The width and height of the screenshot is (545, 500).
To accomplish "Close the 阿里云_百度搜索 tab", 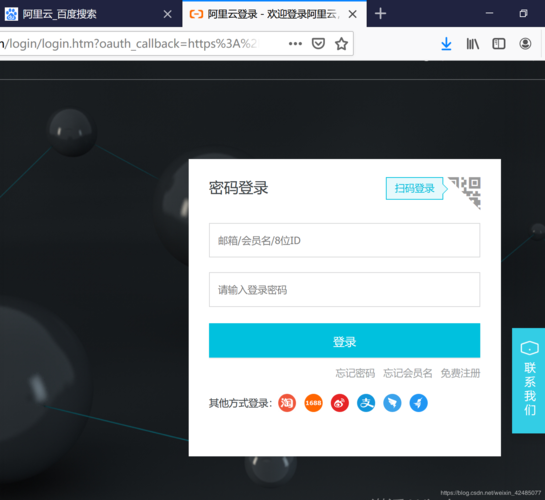I will pyautogui.click(x=168, y=14).
